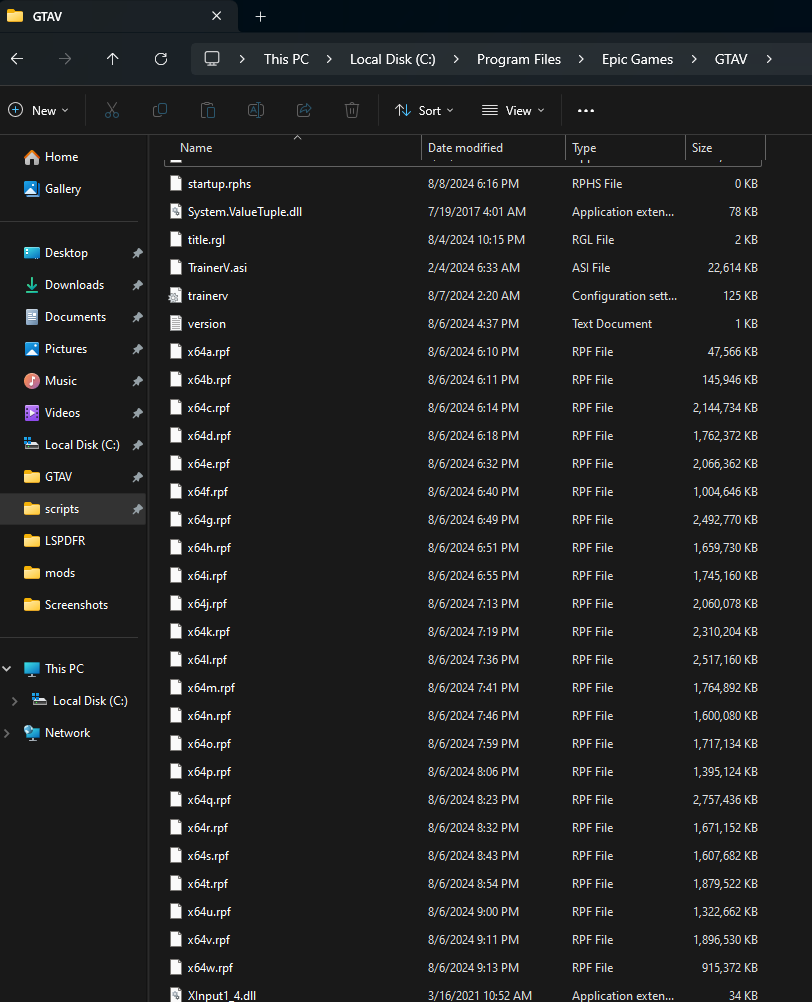
Task: Click the Delete trash can icon
Action: [x=352, y=110]
